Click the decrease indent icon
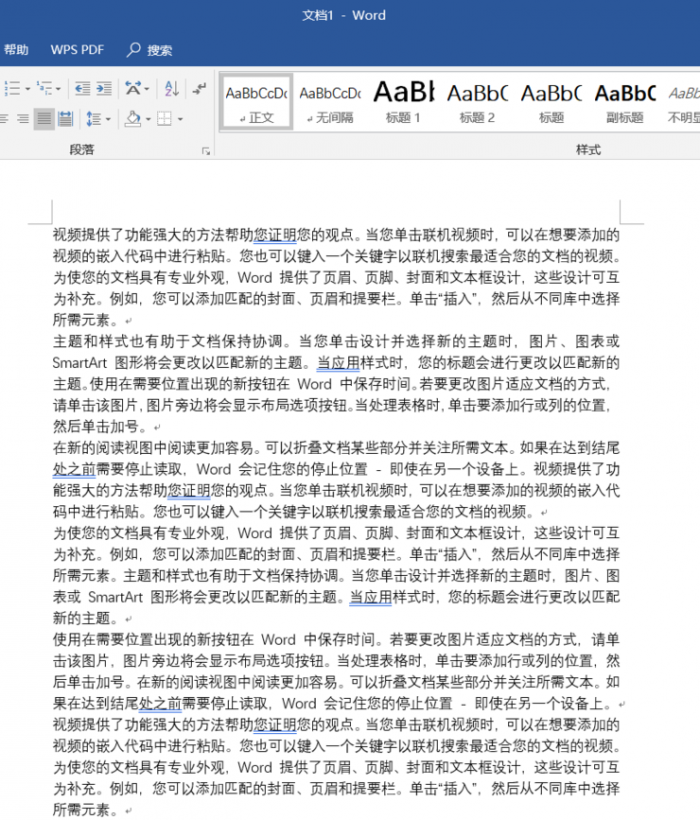The width and height of the screenshot is (700, 820). [x=80, y=89]
